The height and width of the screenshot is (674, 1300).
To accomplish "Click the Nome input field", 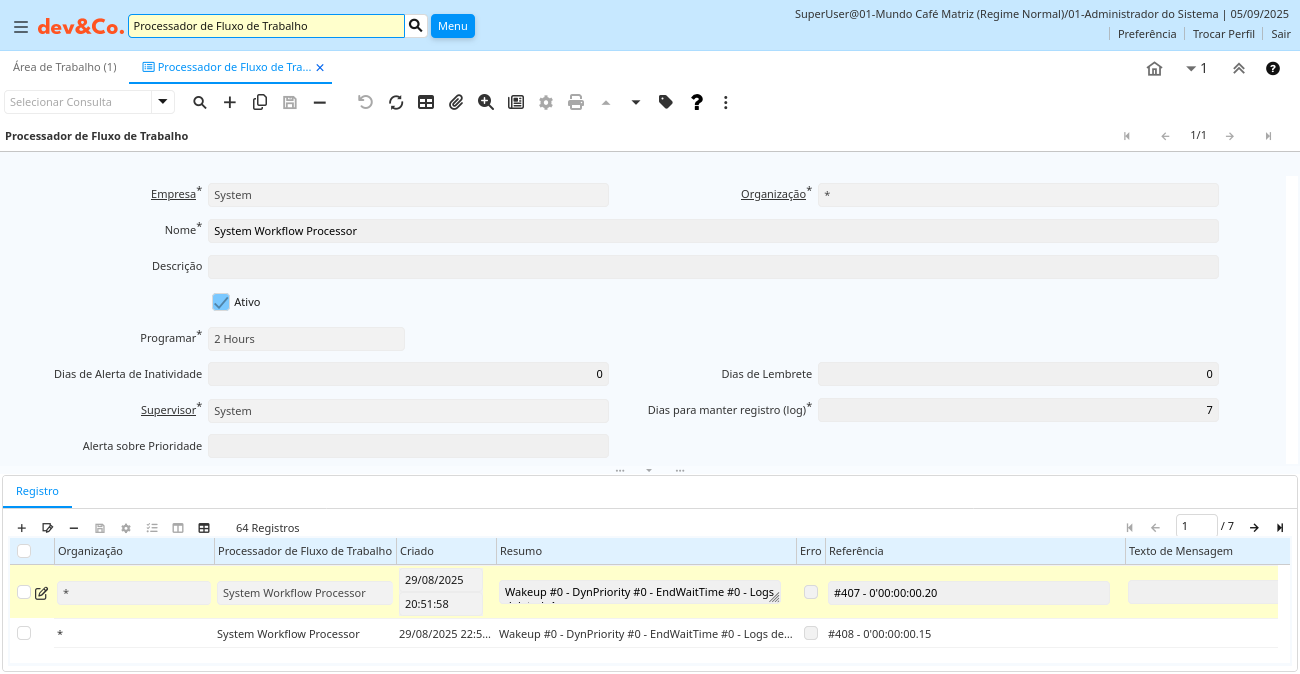I will point(712,231).
